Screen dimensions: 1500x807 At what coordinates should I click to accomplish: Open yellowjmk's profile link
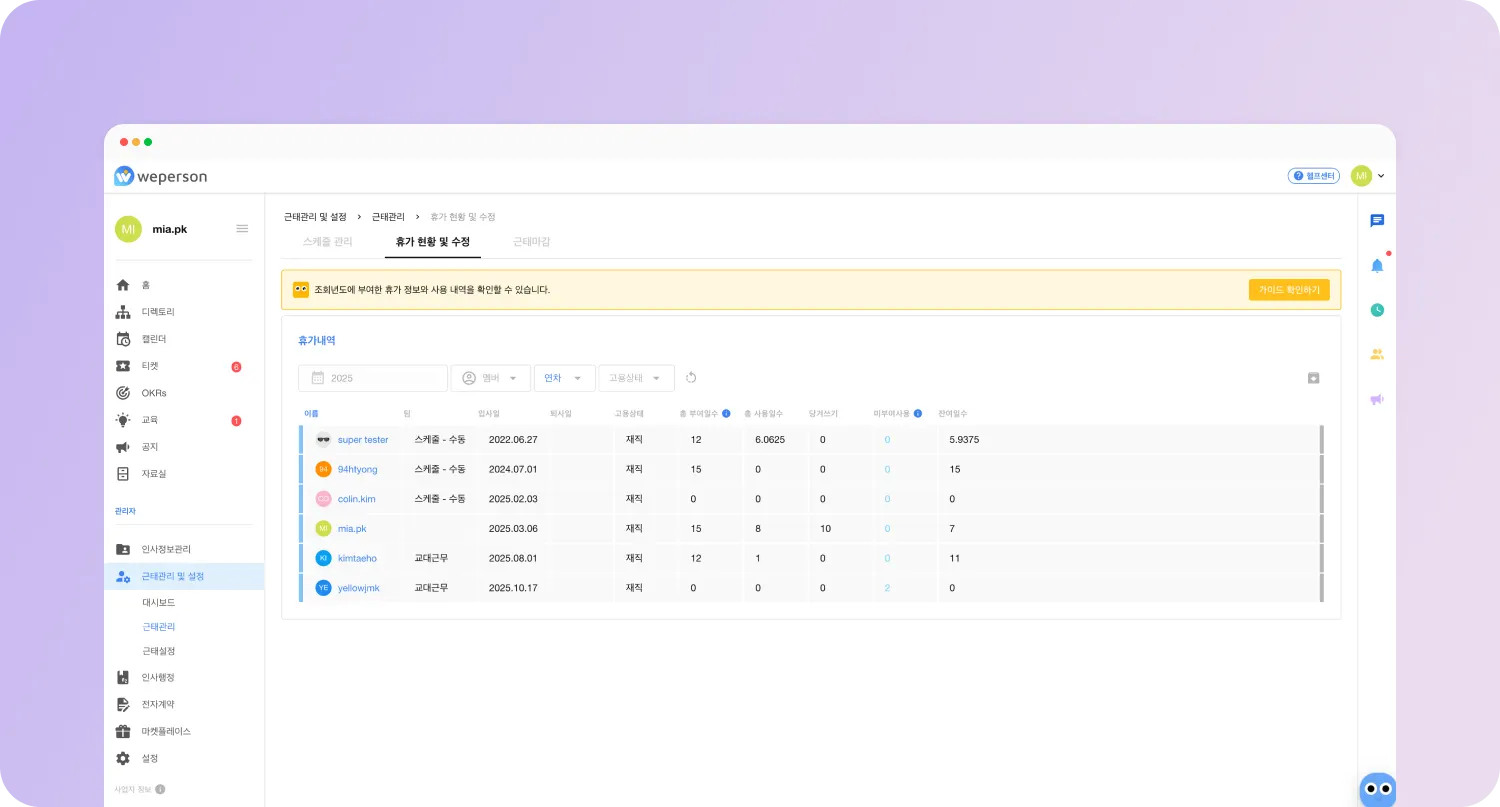[x=359, y=588]
